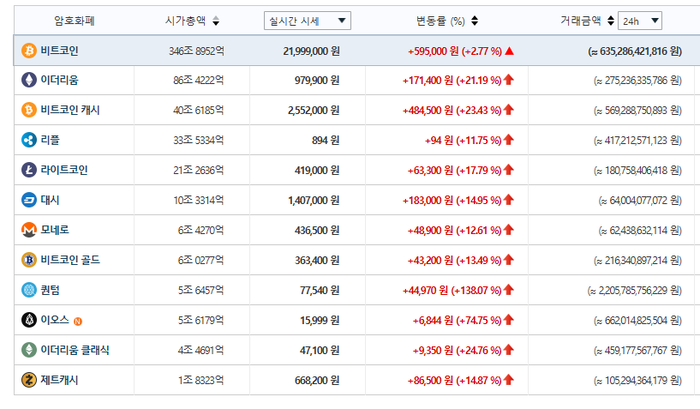
Task: Click the Bitcoin (비트코인) coin icon
Action: [x=29, y=50]
